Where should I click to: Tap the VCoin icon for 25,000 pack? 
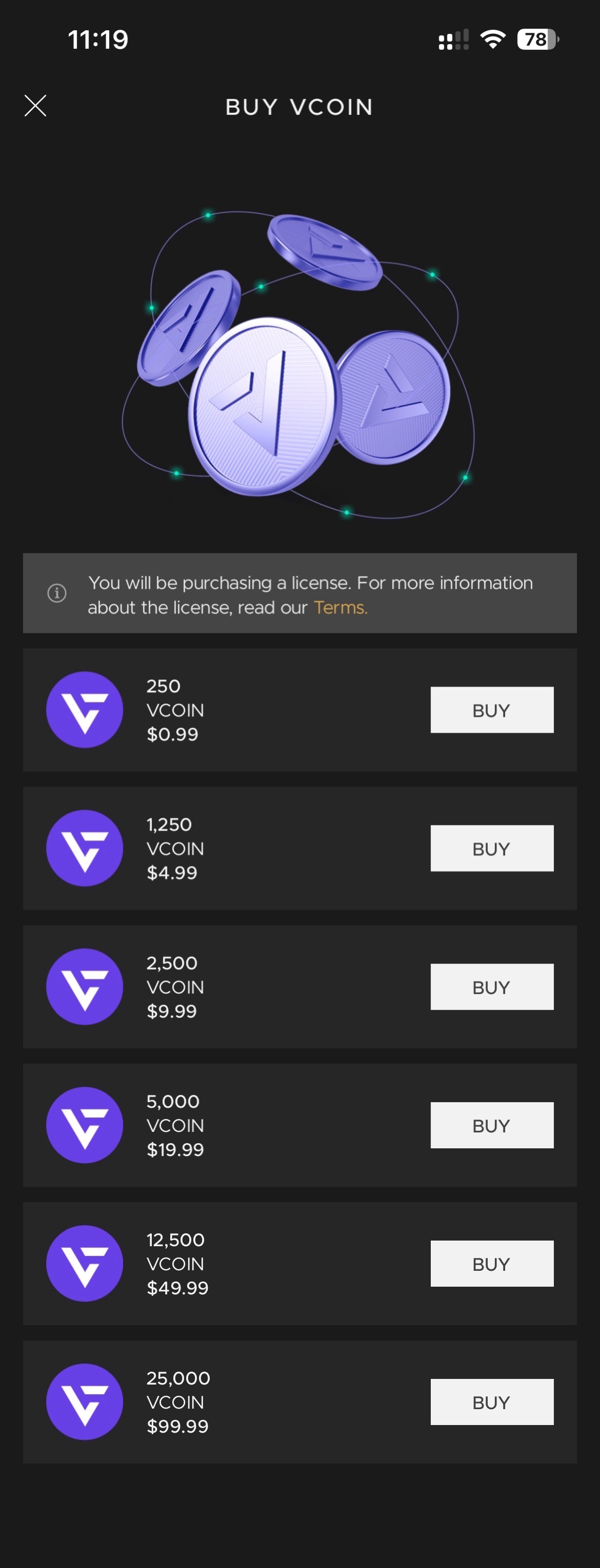tap(85, 1402)
